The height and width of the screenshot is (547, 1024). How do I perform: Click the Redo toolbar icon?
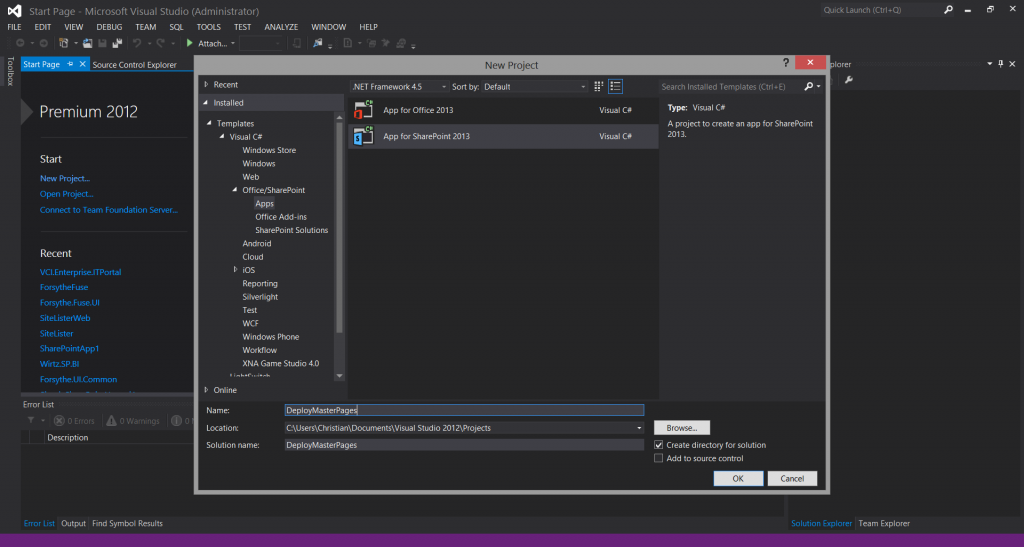coord(160,43)
